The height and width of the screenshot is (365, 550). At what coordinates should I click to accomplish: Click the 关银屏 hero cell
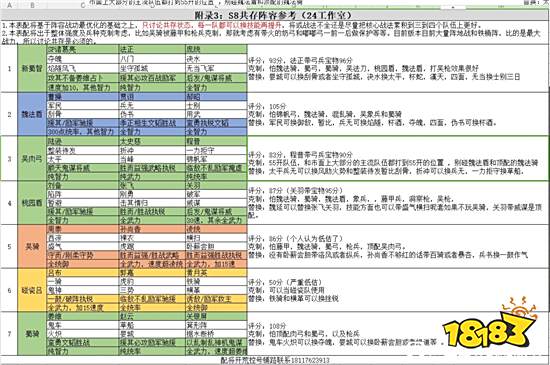(216, 316)
